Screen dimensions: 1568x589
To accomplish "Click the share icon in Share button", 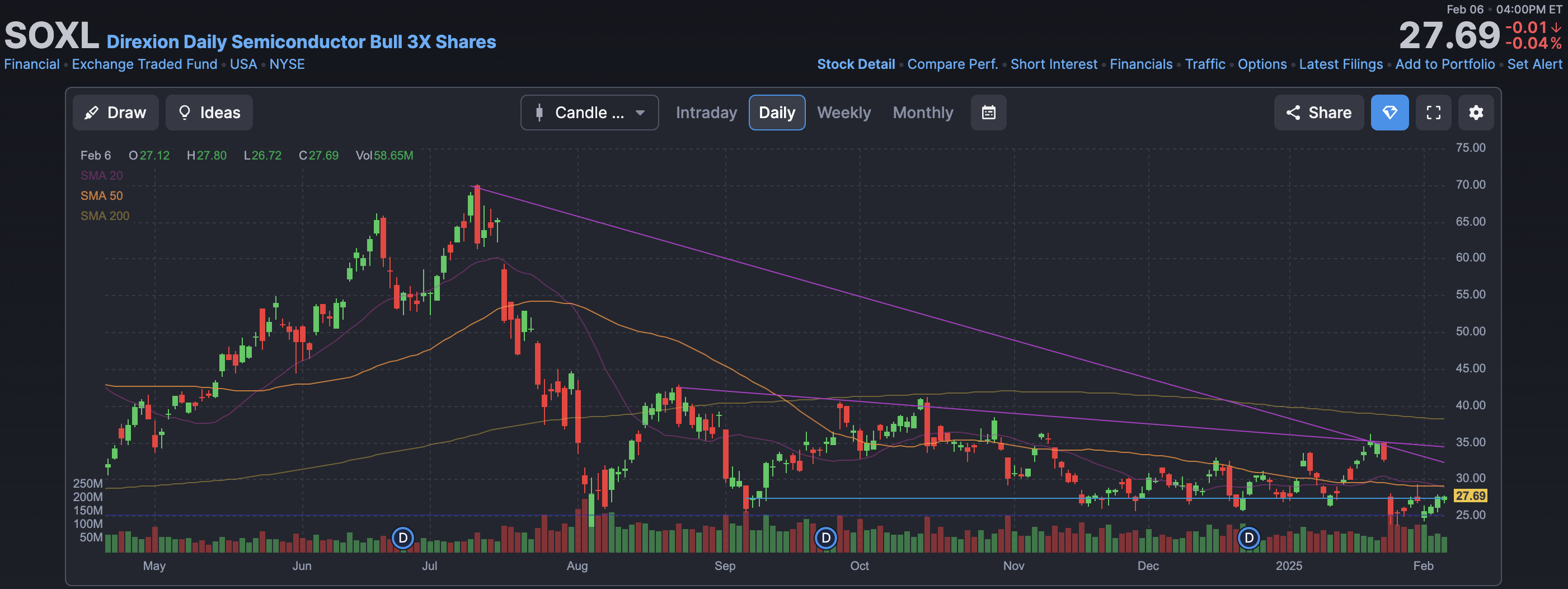I will 1293,113.
